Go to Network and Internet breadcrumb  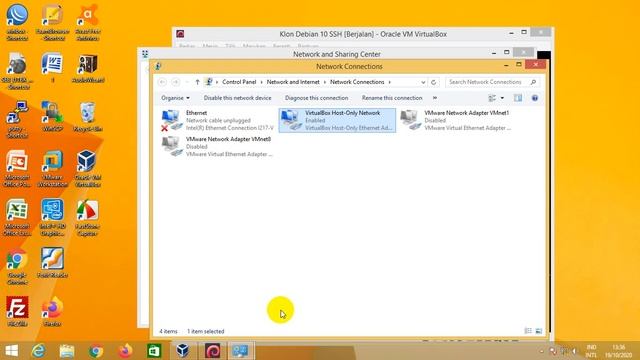pos(293,82)
